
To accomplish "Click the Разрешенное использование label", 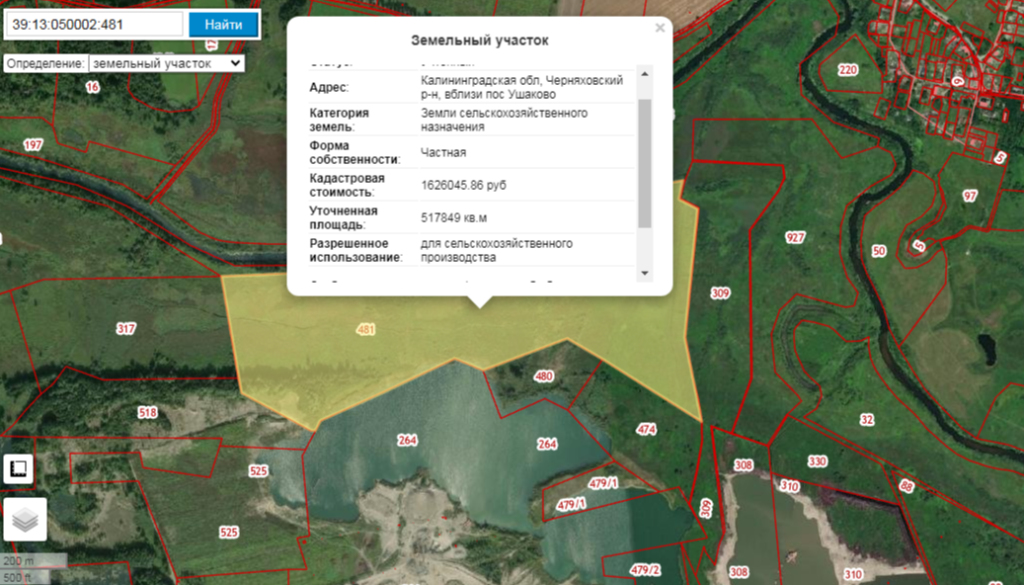I will click(x=357, y=251).
